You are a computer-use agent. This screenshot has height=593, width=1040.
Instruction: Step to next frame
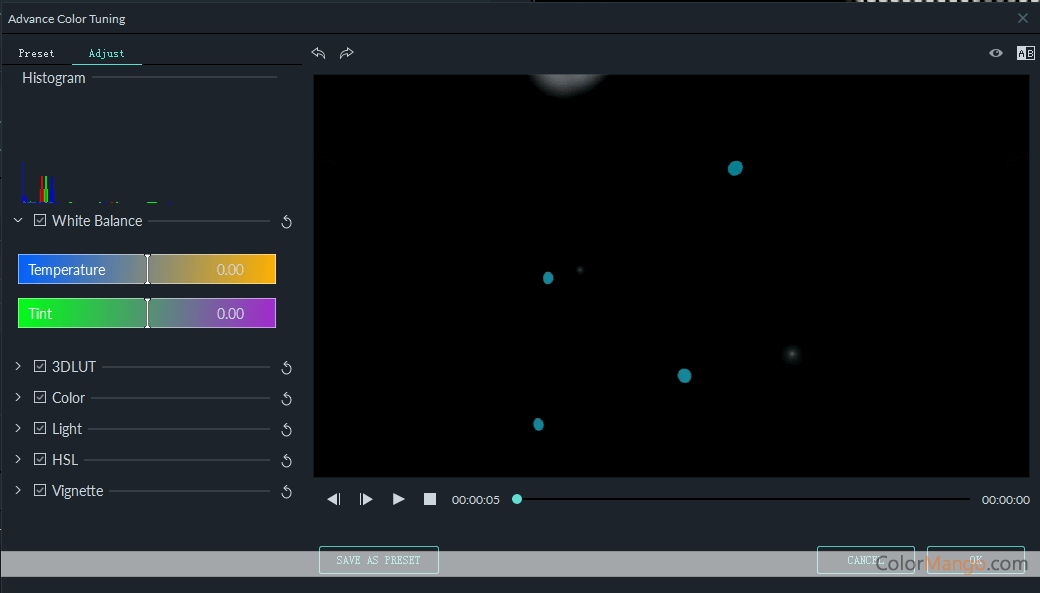pos(366,499)
